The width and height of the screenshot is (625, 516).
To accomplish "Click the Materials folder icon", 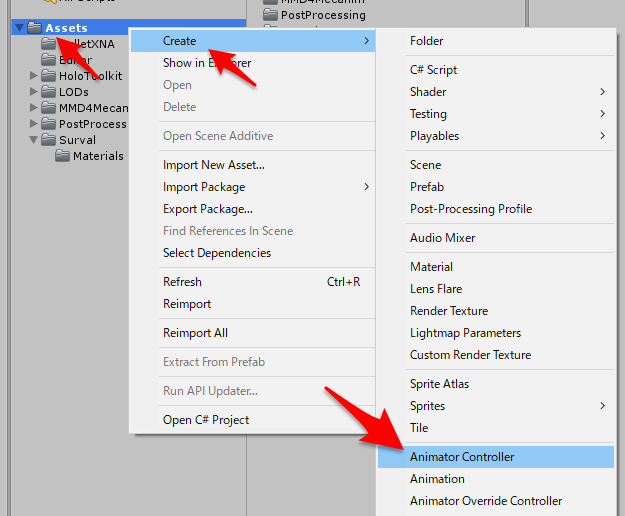I will pyautogui.click(x=62, y=156).
